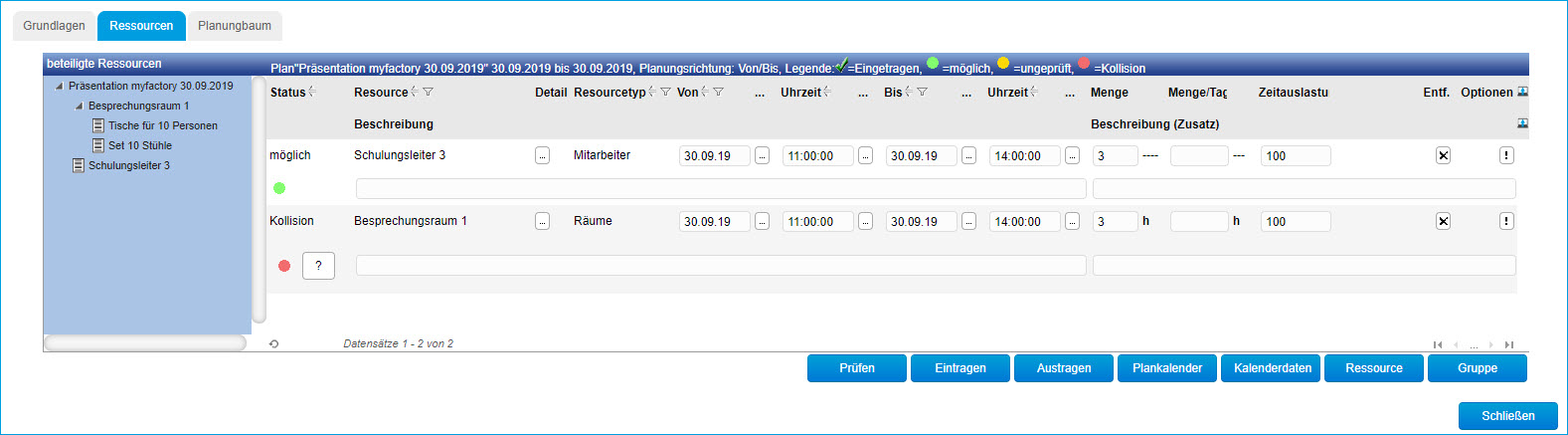This screenshot has width=1568, height=435.
Task: Remove the Schulungsleiter 3 resource with Entf. X
Action: tap(1443, 155)
